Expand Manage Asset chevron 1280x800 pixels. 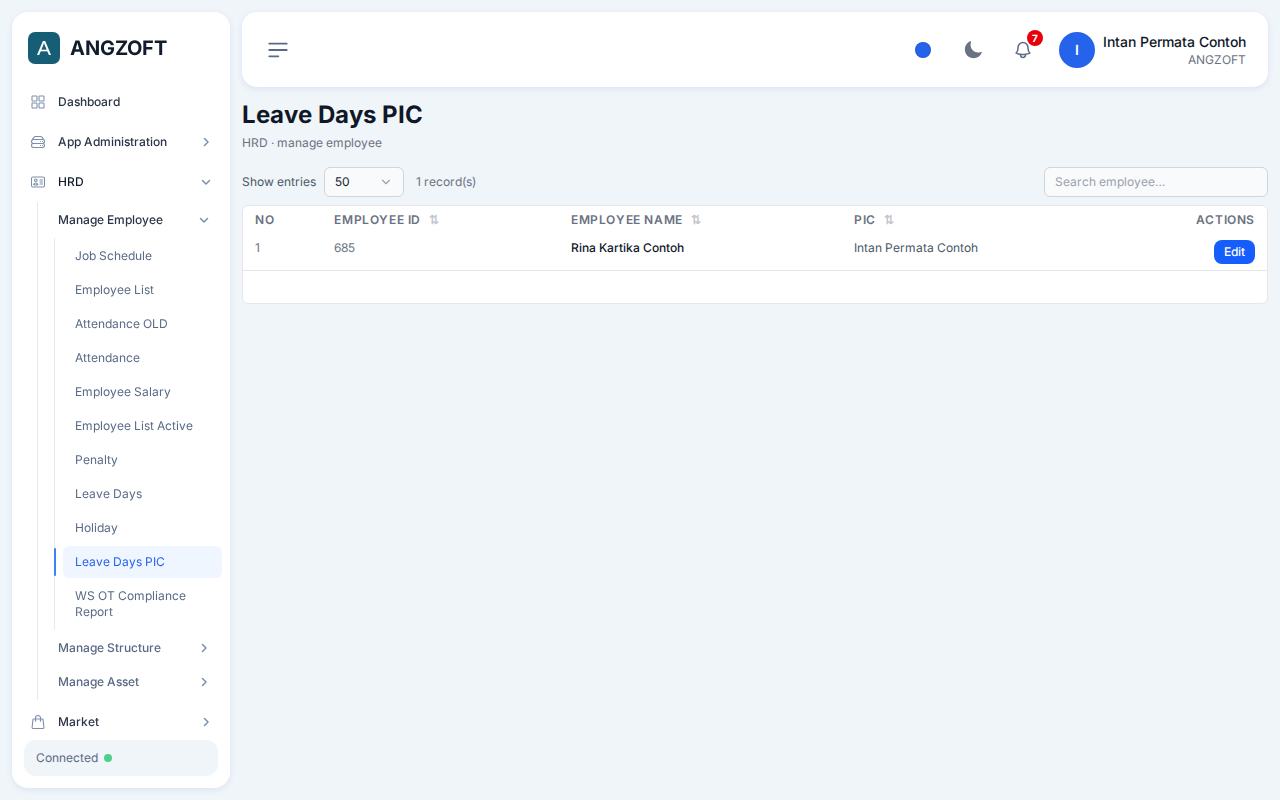(204, 682)
